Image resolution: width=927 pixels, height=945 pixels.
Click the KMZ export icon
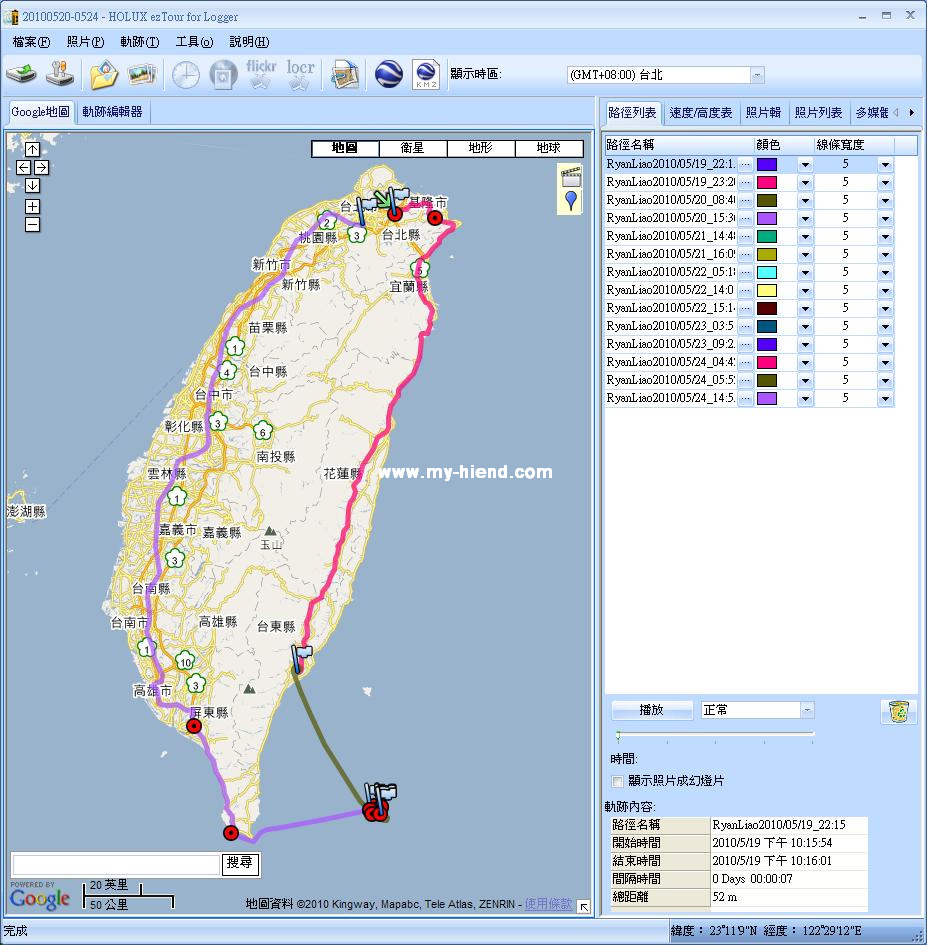coord(426,75)
